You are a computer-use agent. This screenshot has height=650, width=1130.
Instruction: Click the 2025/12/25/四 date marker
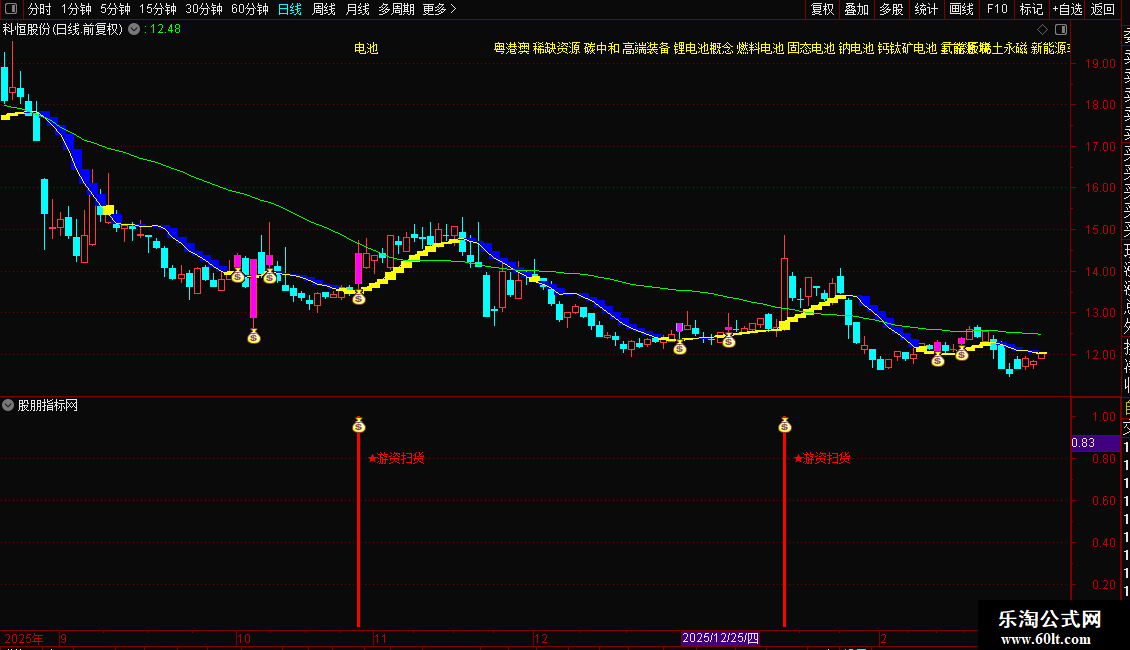(721, 638)
